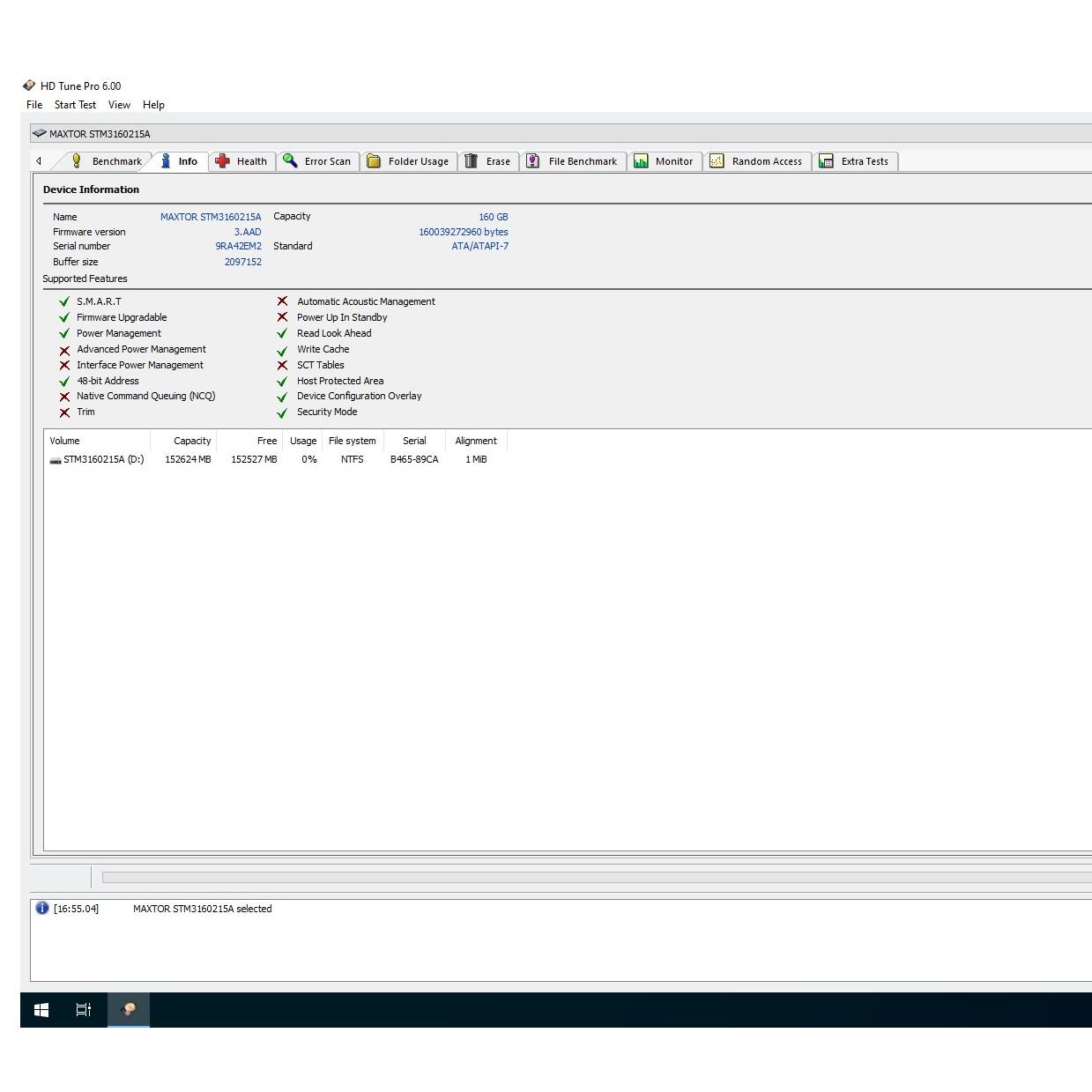Click the Error Scan magnifier icon
The width and height of the screenshot is (1092, 1092).
290,161
